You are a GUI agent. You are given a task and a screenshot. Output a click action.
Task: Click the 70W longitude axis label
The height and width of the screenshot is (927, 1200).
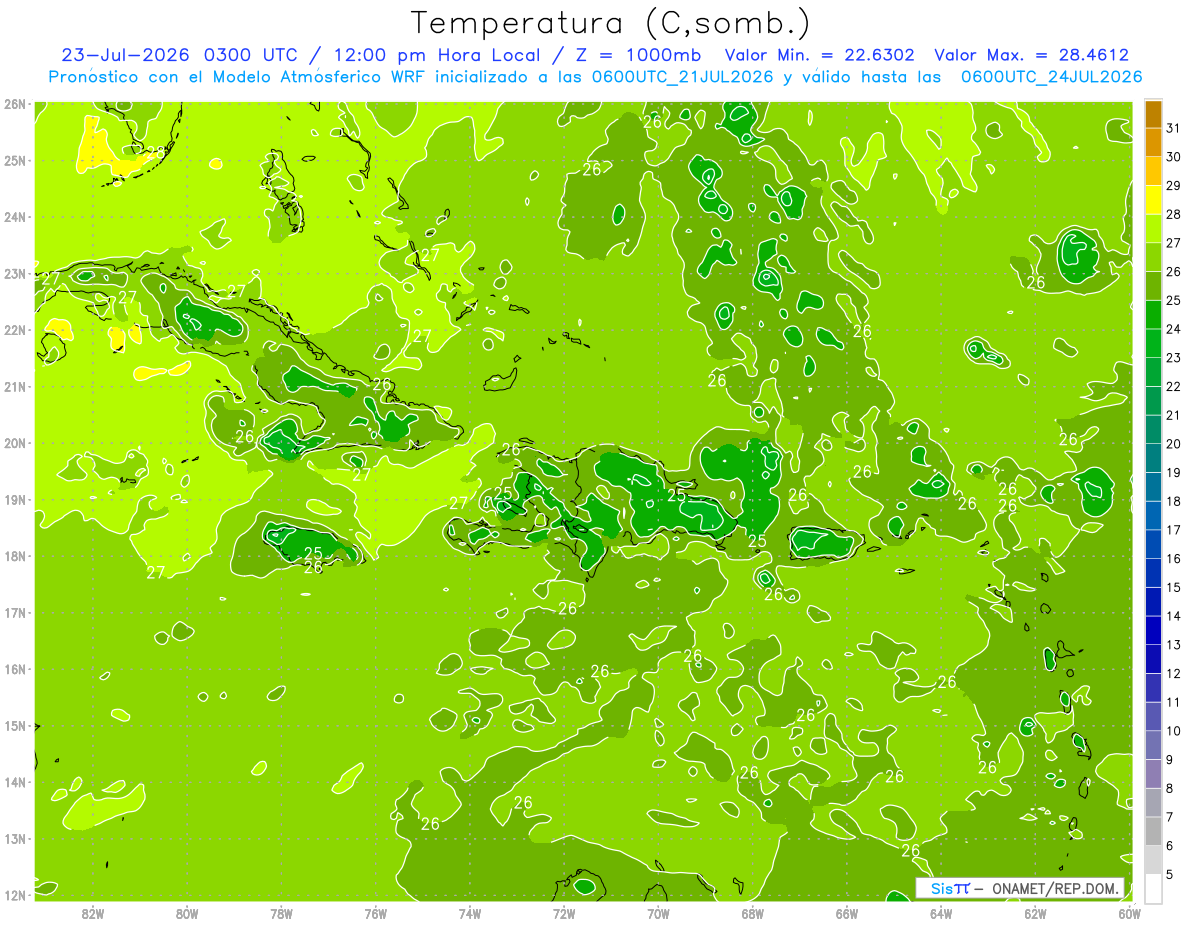658,913
